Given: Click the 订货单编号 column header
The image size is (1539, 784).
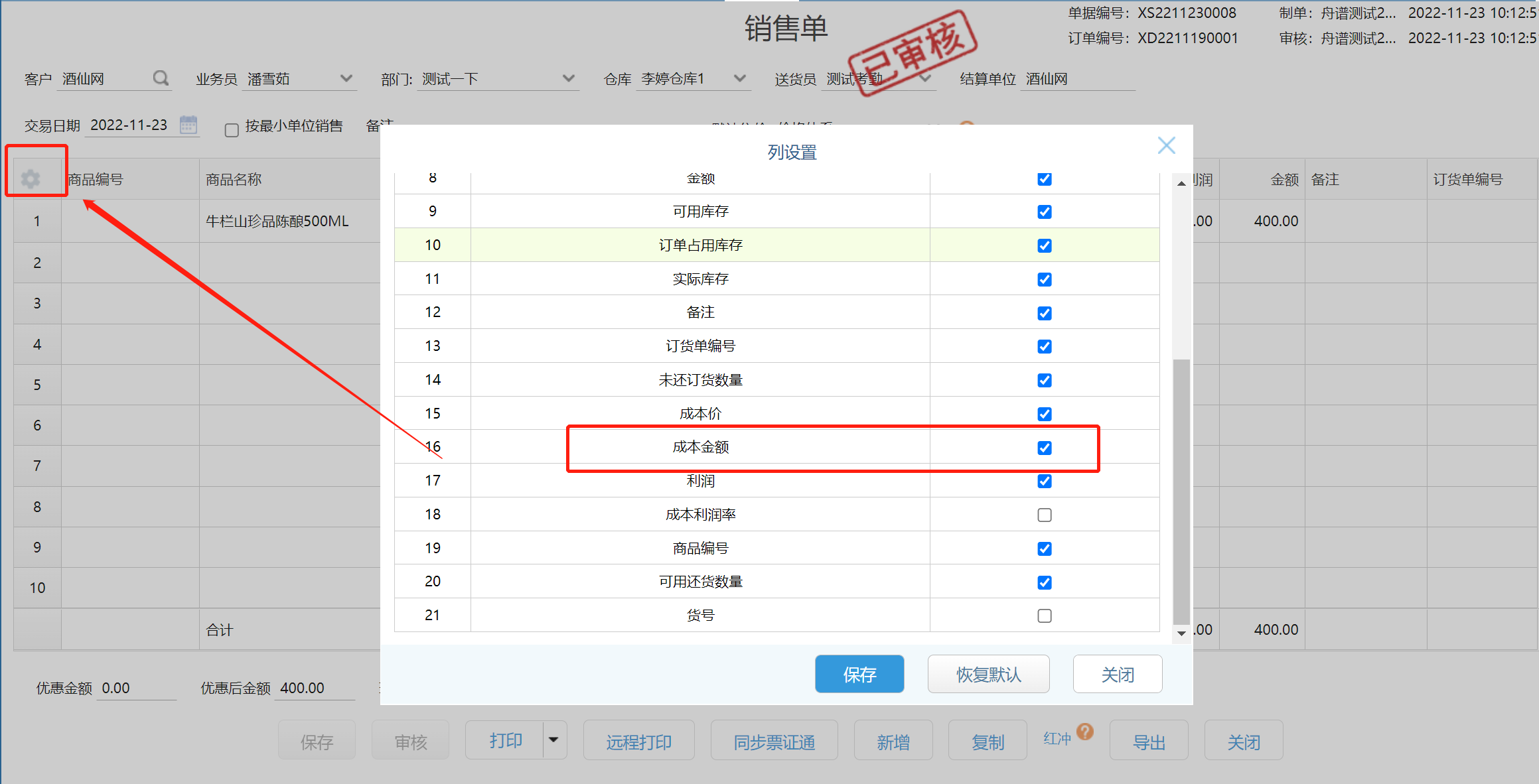Looking at the screenshot, I should tap(1467, 179).
